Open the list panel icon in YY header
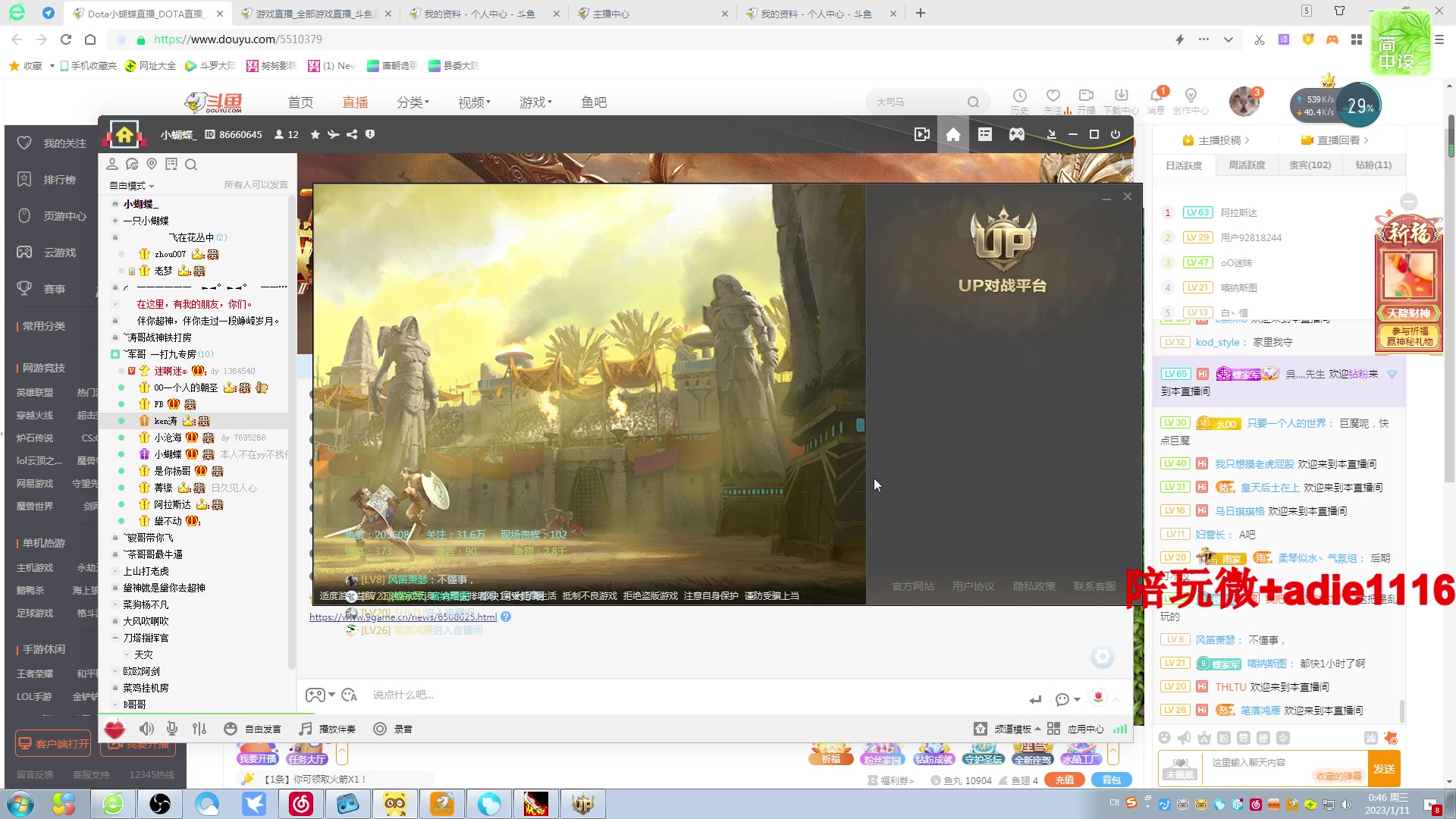 pyautogui.click(x=985, y=134)
